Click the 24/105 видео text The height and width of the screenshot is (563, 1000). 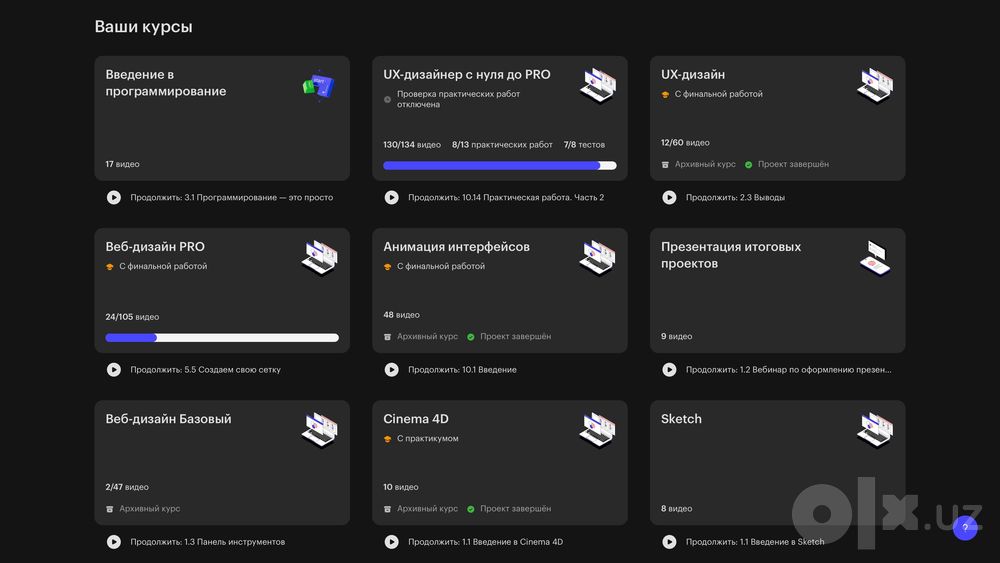pos(132,317)
